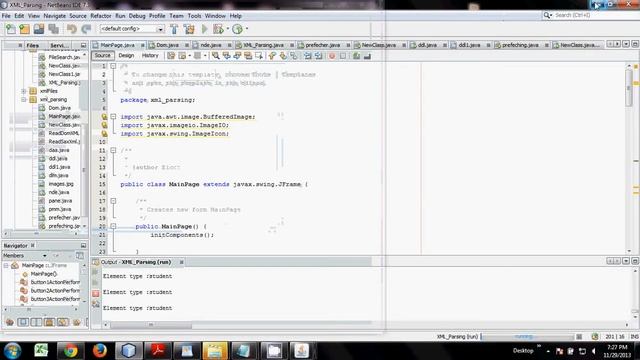Click the Debug Project icon
The width and height of the screenshot is (640, 360).
coord(218,29)
